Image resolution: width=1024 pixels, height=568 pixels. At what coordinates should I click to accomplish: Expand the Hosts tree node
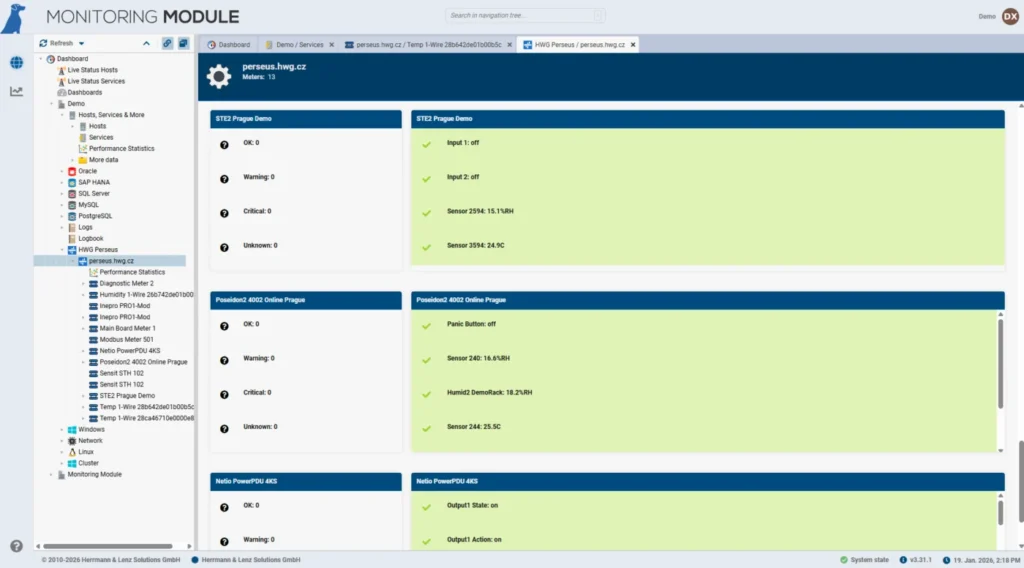click(x=73, y=126)
